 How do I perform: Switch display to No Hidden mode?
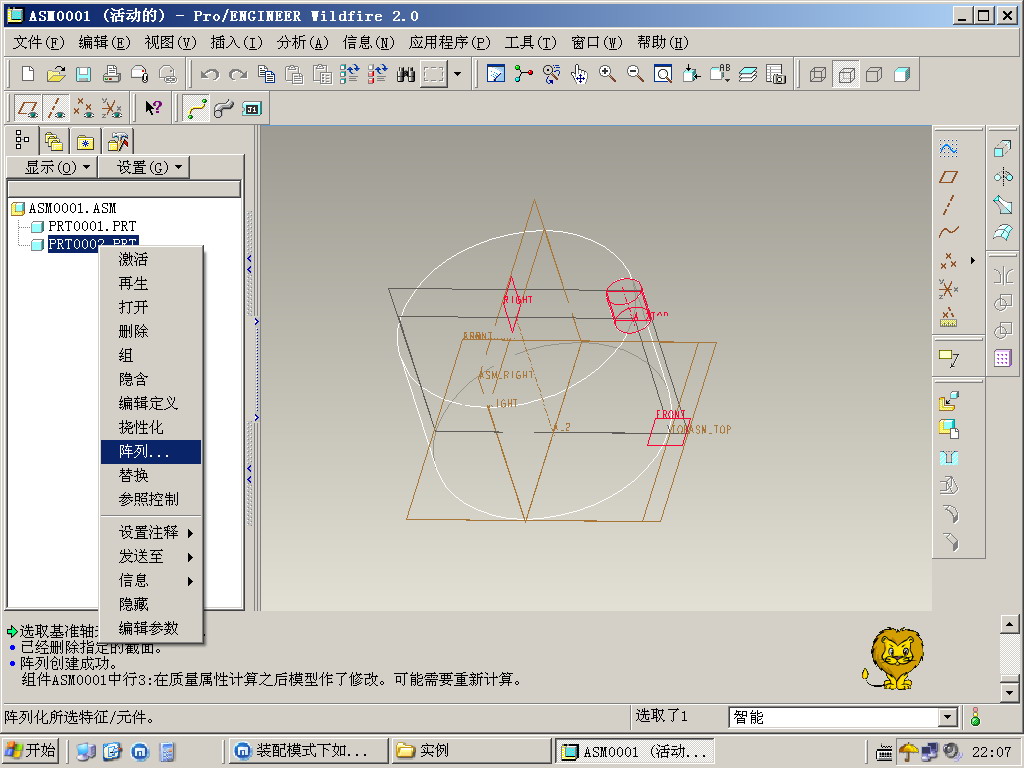874,74
